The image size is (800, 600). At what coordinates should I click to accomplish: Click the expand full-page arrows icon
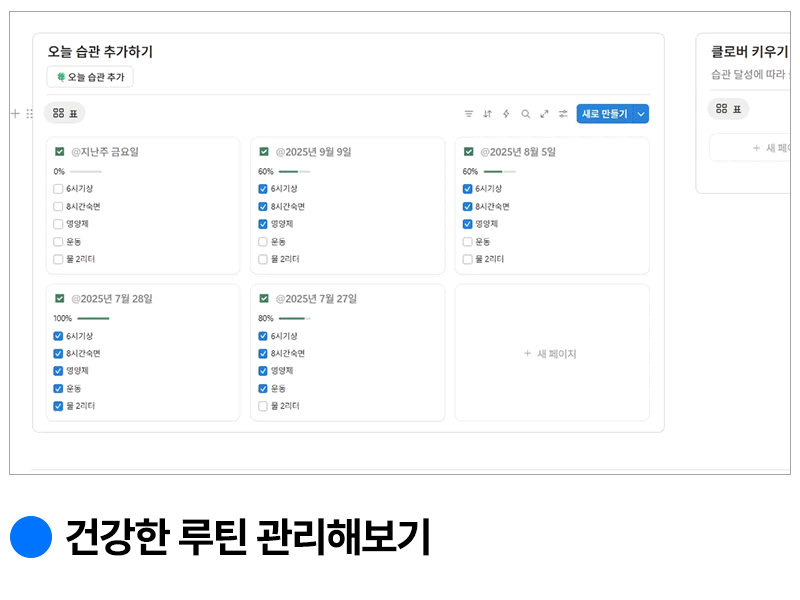[544, 114]
